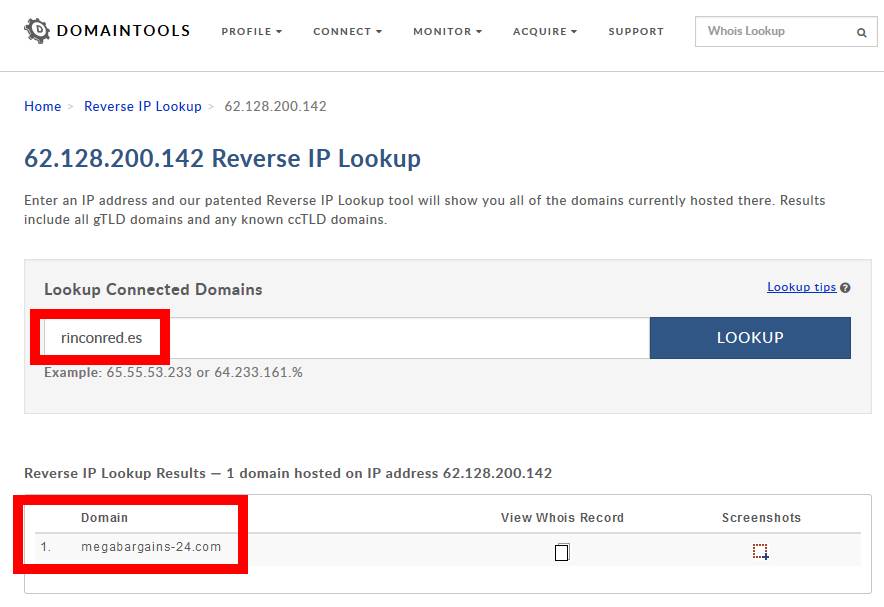Click the Domain column header
Viewport: 884px width, 607px height.
pos(104,518)
